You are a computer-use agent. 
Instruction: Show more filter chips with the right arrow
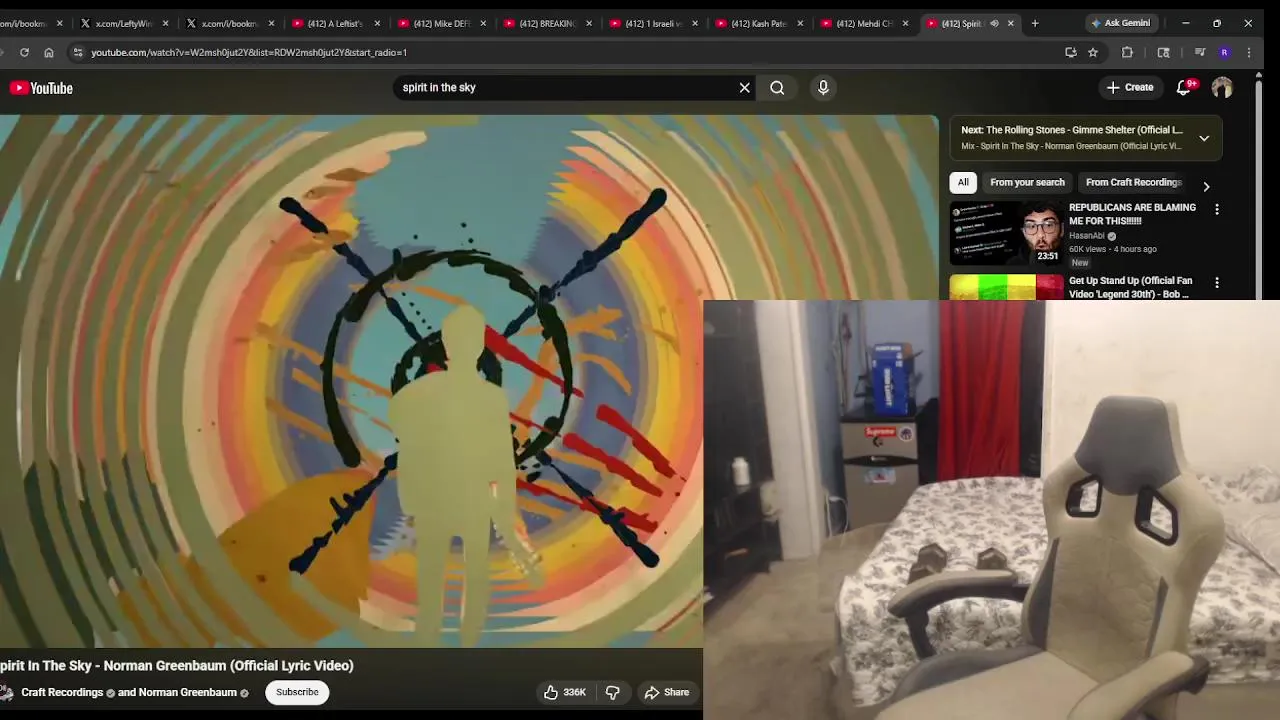pyautogui.click(x=1206, y=187)
